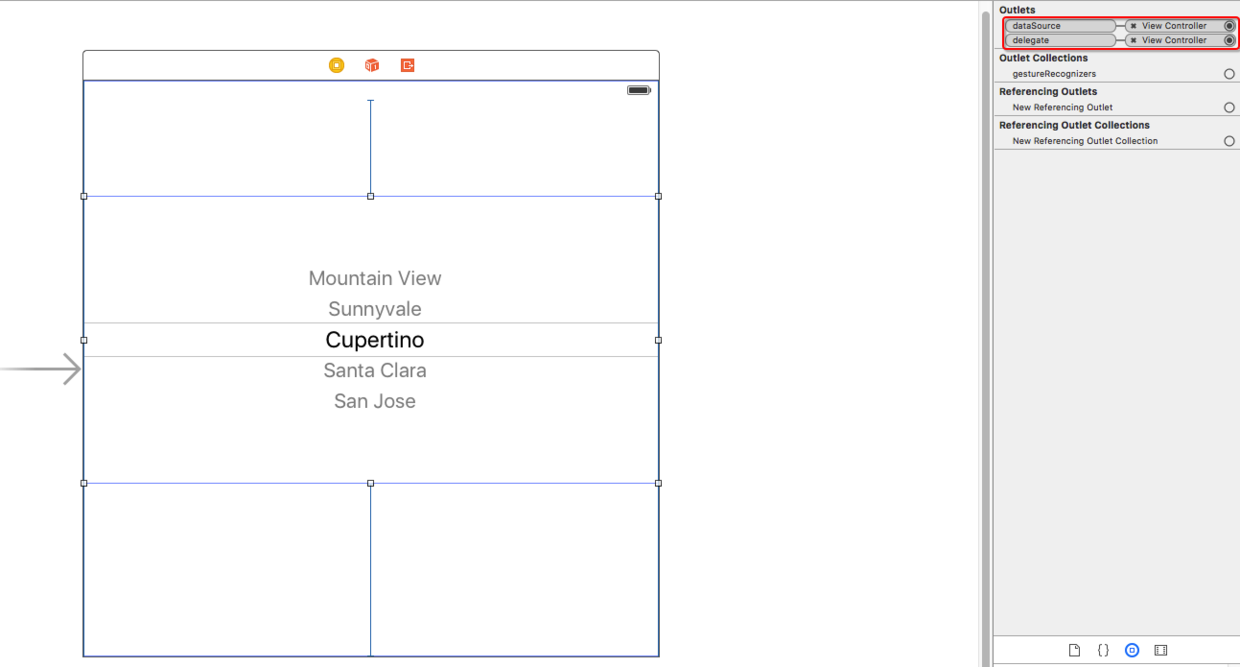Open the File Template library tab

coord(1074,650)
